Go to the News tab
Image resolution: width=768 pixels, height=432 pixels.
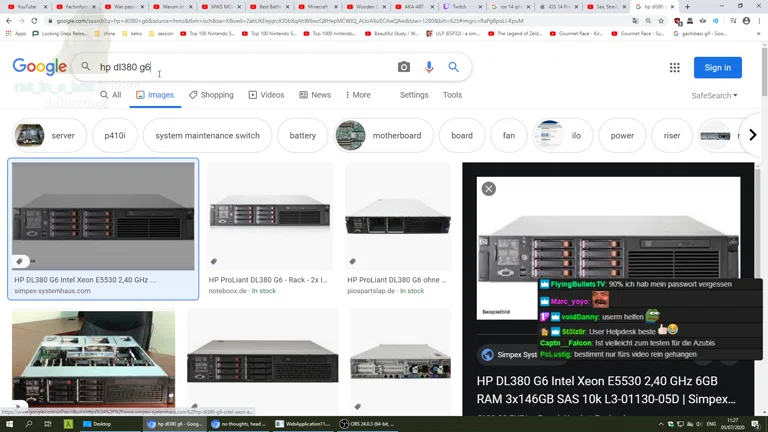[315, 95]
